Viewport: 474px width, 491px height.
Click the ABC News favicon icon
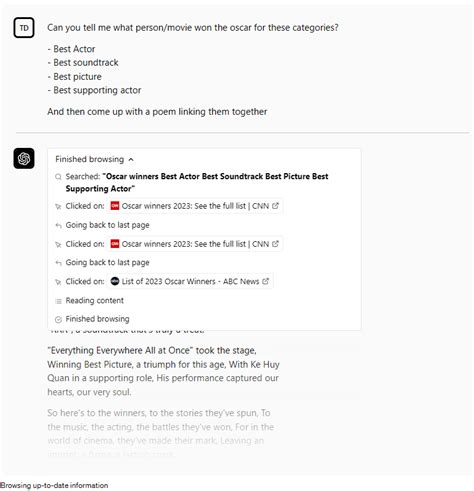point(115,281)
